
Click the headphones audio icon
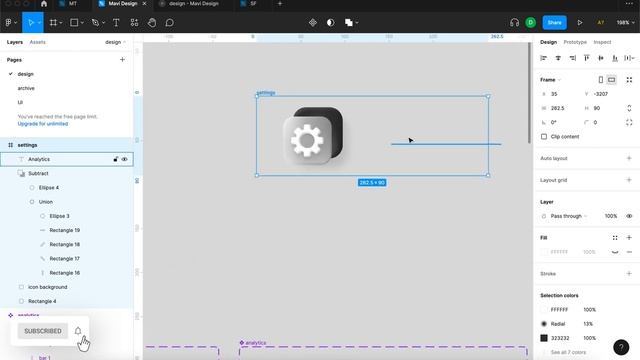(x=514, y=22)
